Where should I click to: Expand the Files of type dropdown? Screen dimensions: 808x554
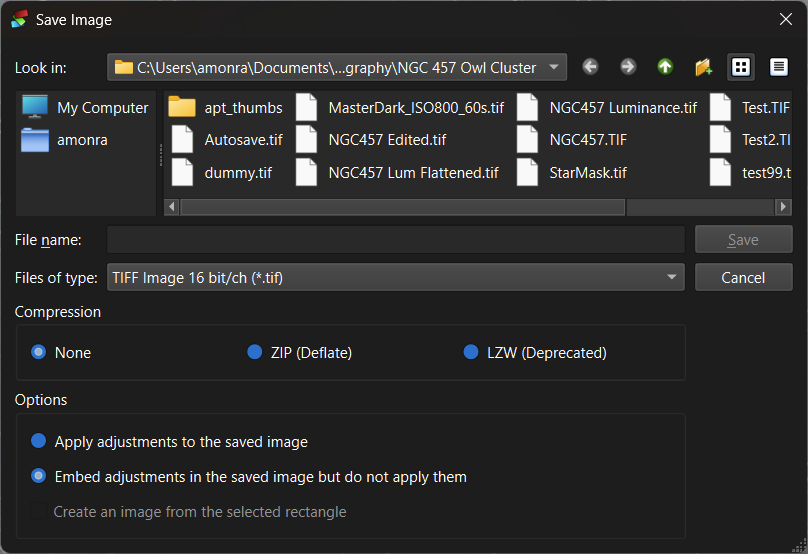(x=672, y=278)
